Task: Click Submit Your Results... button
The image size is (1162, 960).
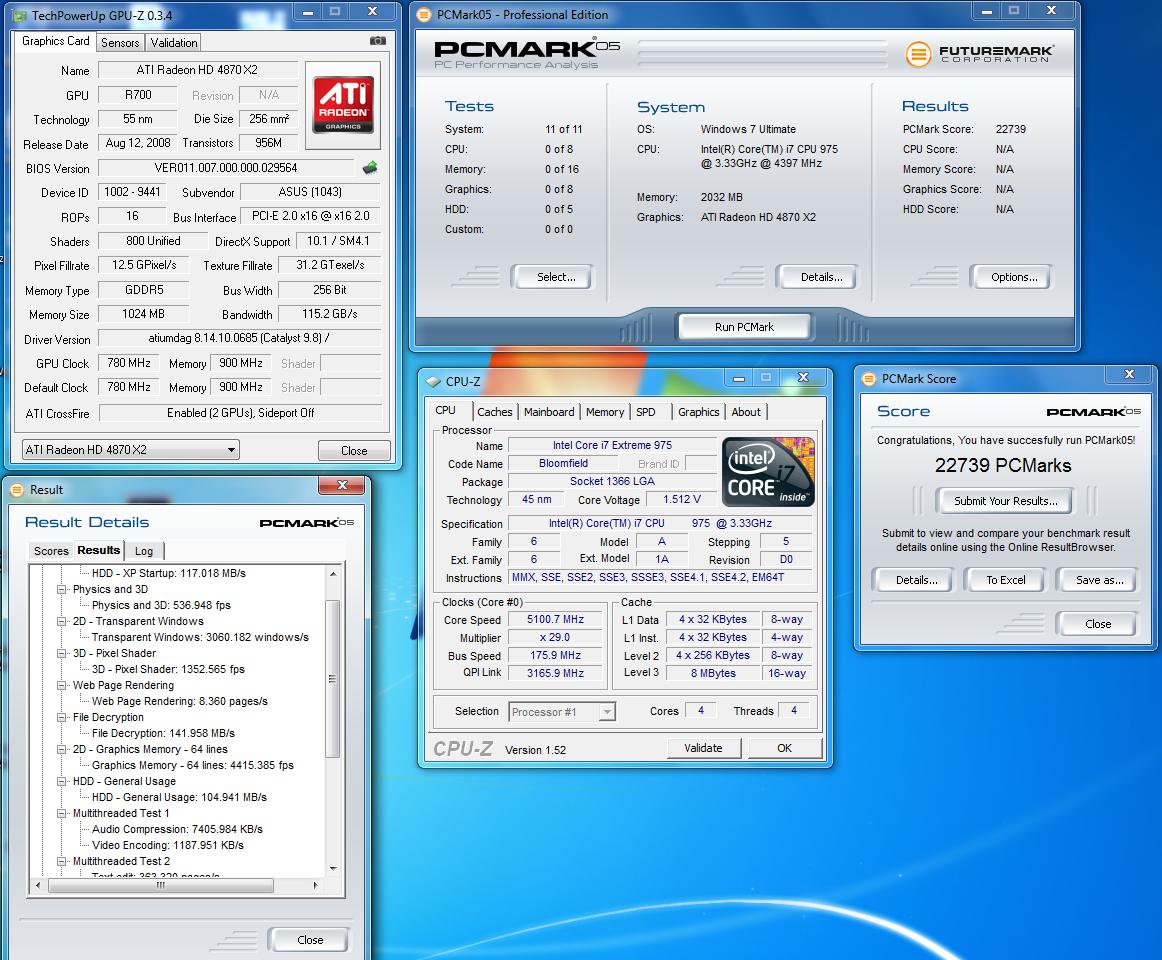Action: pyautogui.click(x=1006, y=501)
